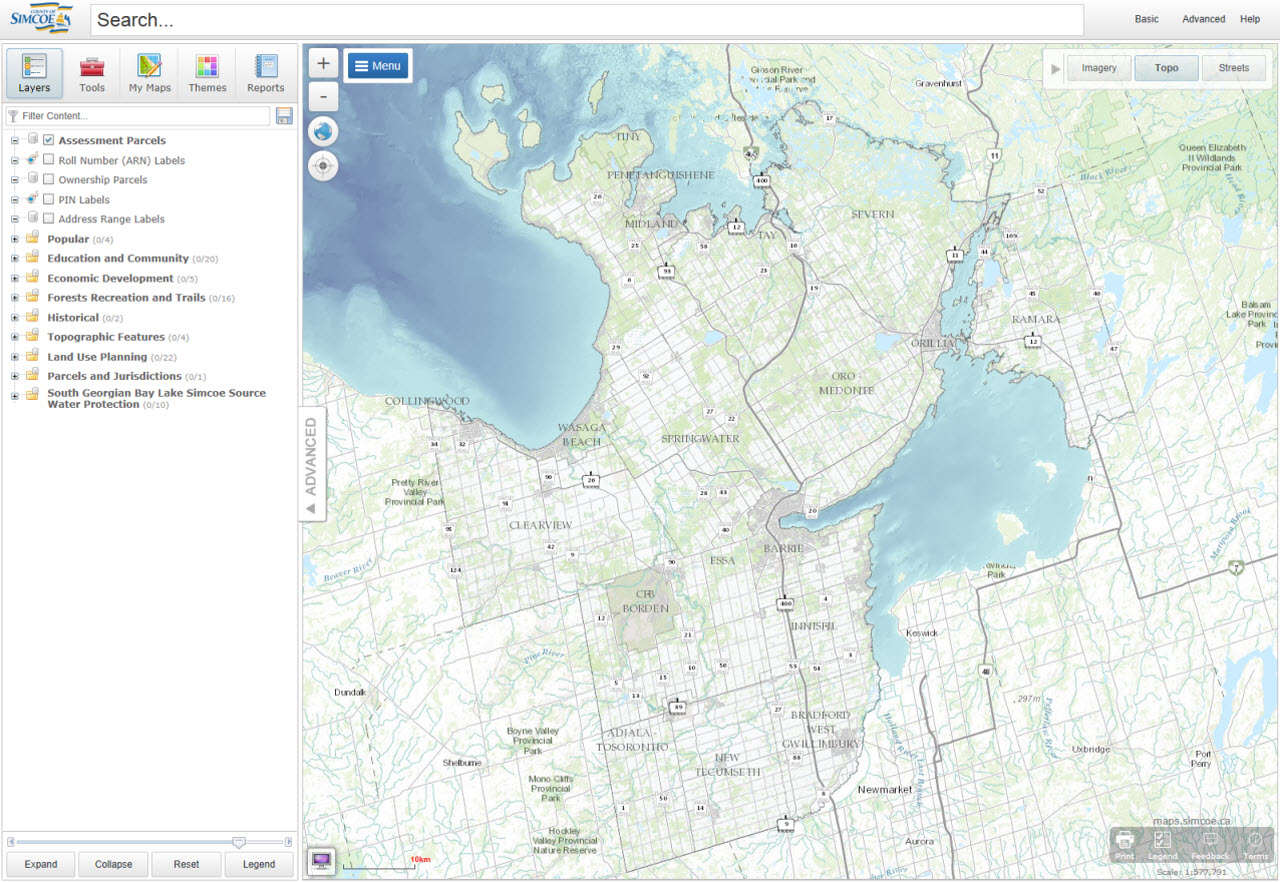The image size is (1280, 882).
Task: Click the Expand button
Action: tap(41, 864)
